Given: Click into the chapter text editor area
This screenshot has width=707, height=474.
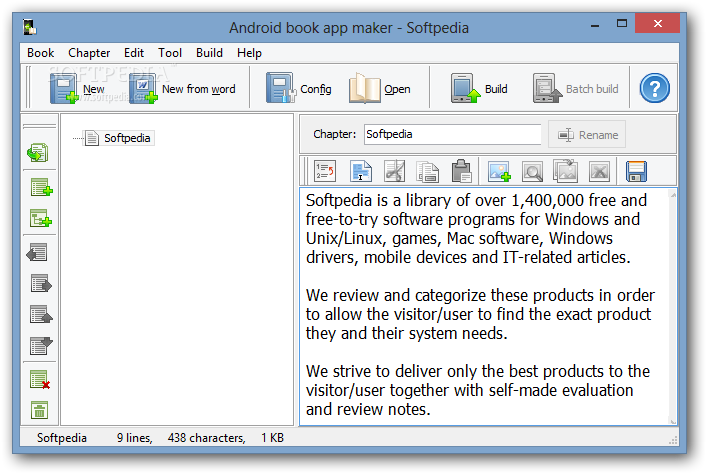Looking at the screenshot, I should pos(484,306).
